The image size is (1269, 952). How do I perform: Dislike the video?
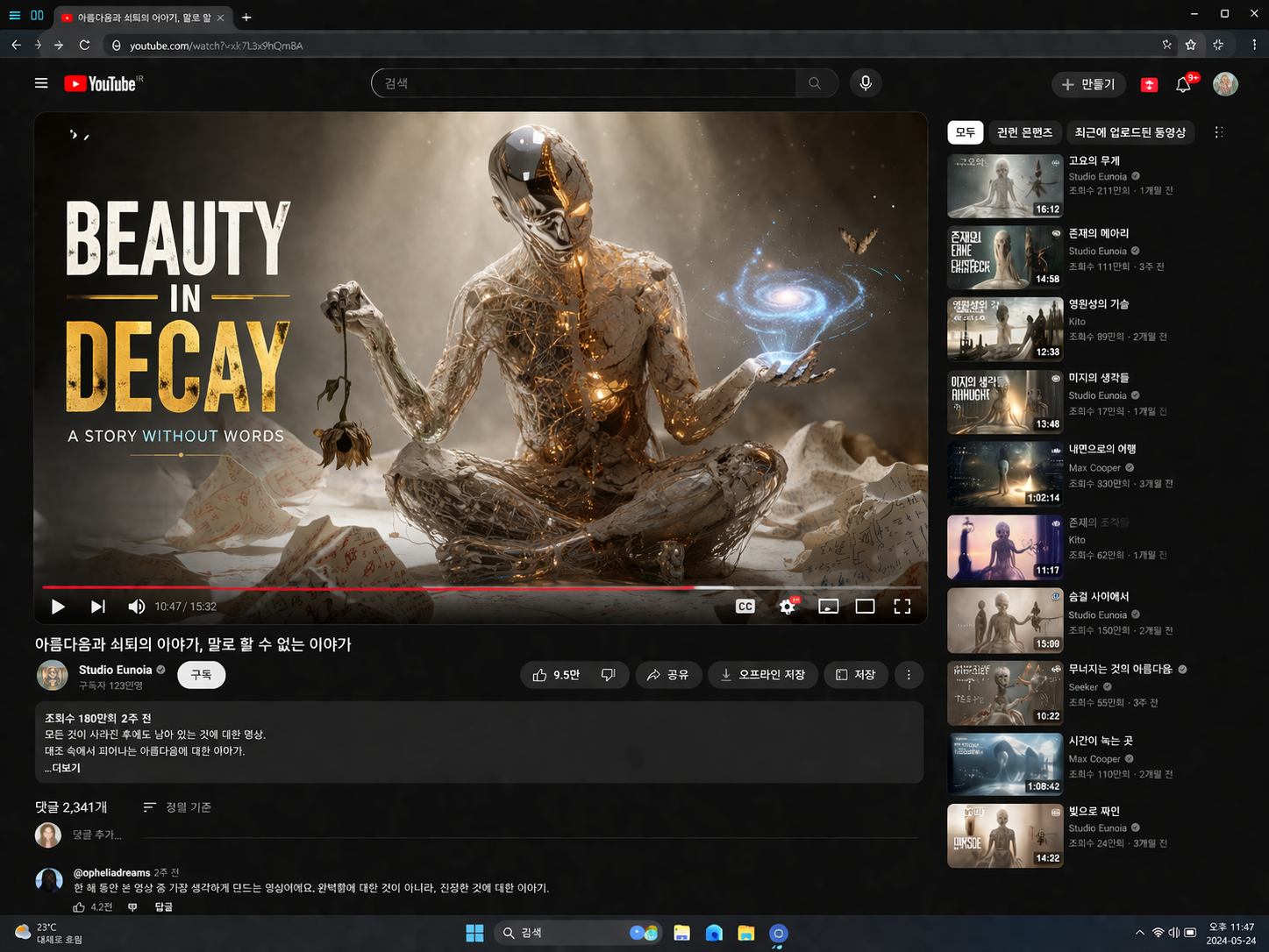(x=609, y=675)
